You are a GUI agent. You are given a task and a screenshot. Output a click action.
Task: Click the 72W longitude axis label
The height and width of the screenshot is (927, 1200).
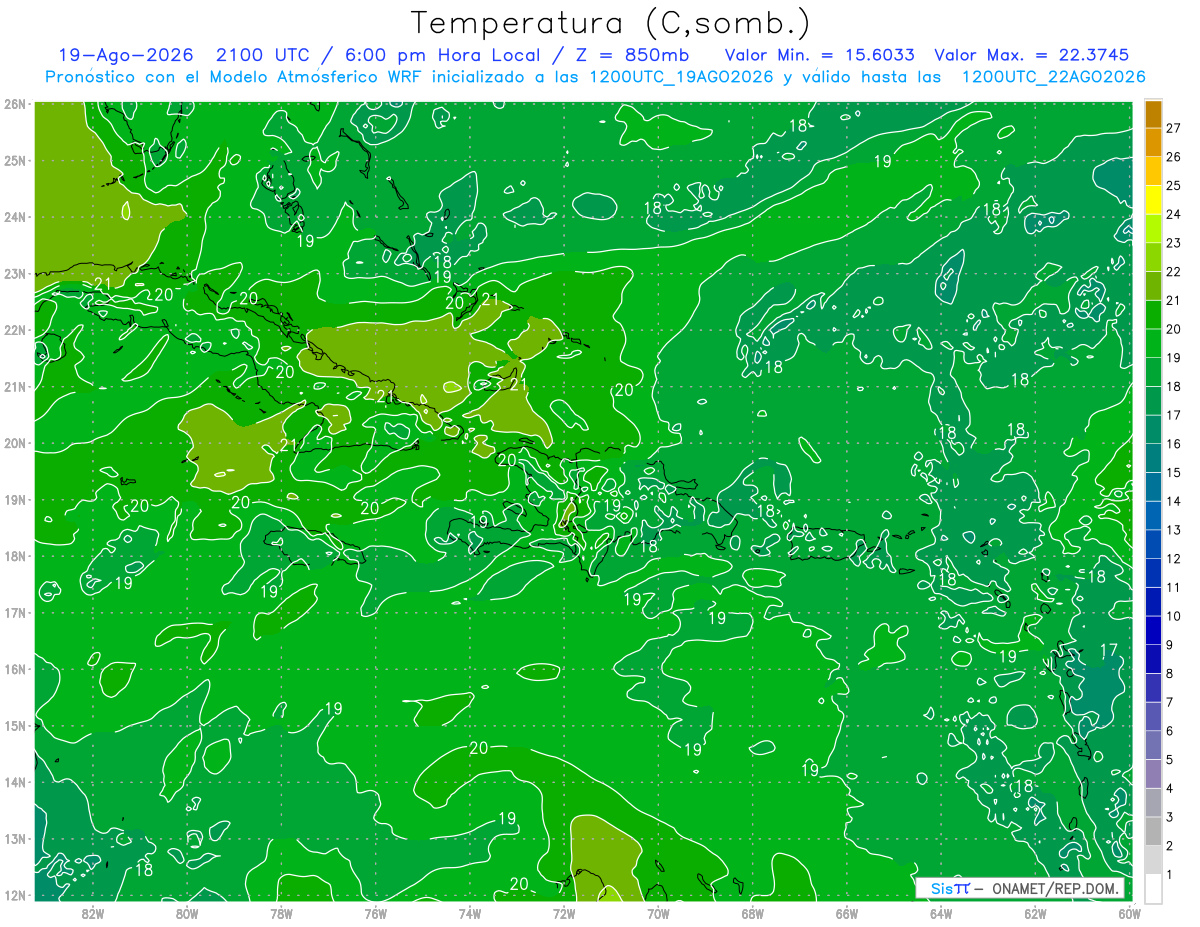coord(564,914)
